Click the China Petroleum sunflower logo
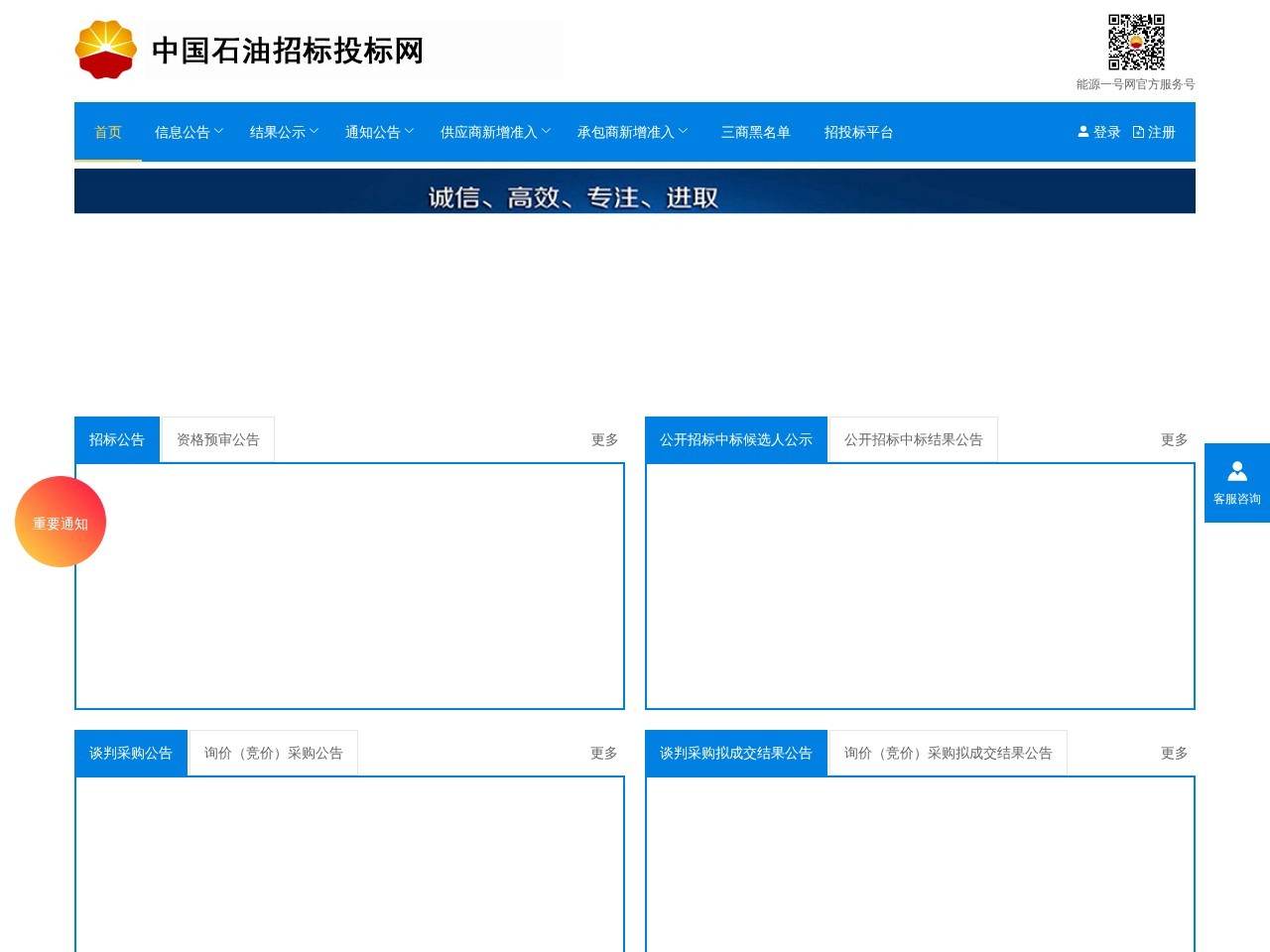The image size is (1270, 952). coord(106,50)
